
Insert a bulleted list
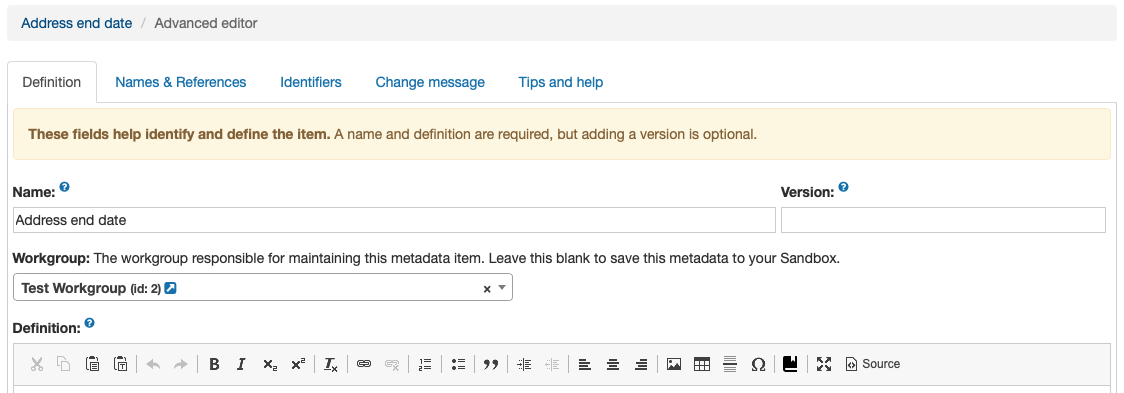[x=459, y=364]
